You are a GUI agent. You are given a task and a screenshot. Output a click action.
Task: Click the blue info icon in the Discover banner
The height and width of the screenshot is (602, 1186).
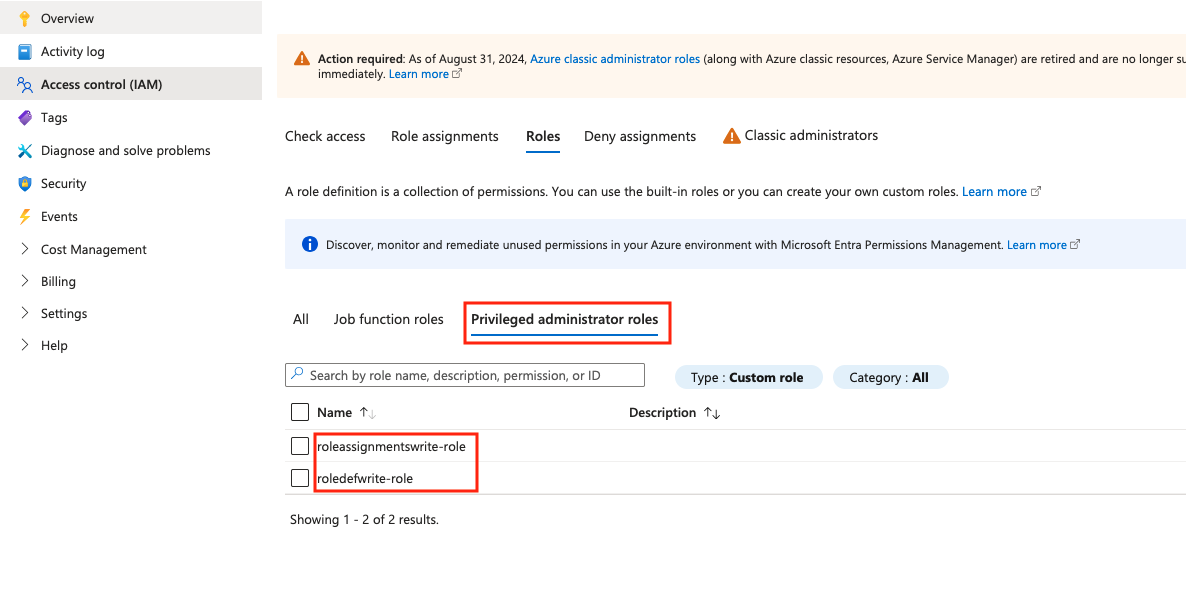point(309,244)
